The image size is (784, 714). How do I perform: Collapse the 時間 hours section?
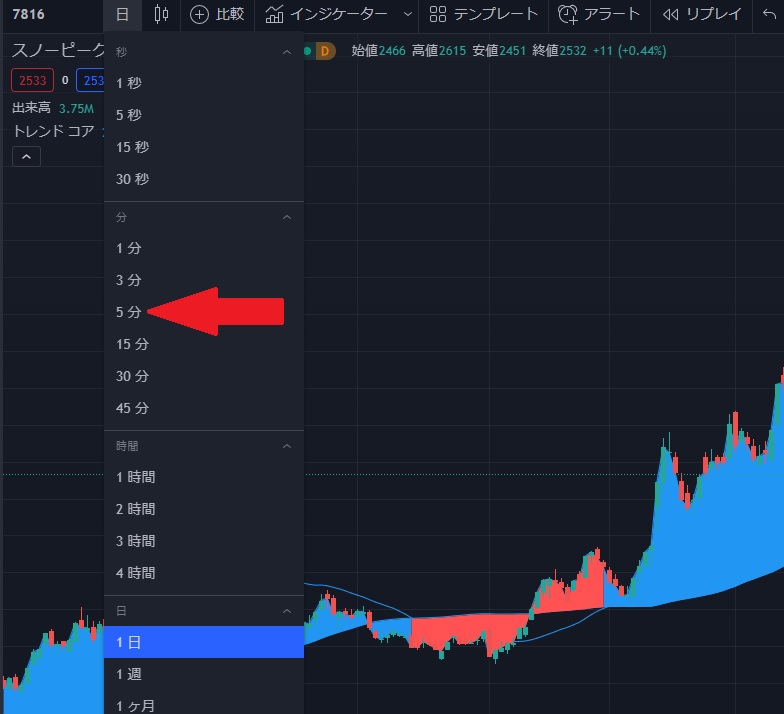[x=287, y=446]
